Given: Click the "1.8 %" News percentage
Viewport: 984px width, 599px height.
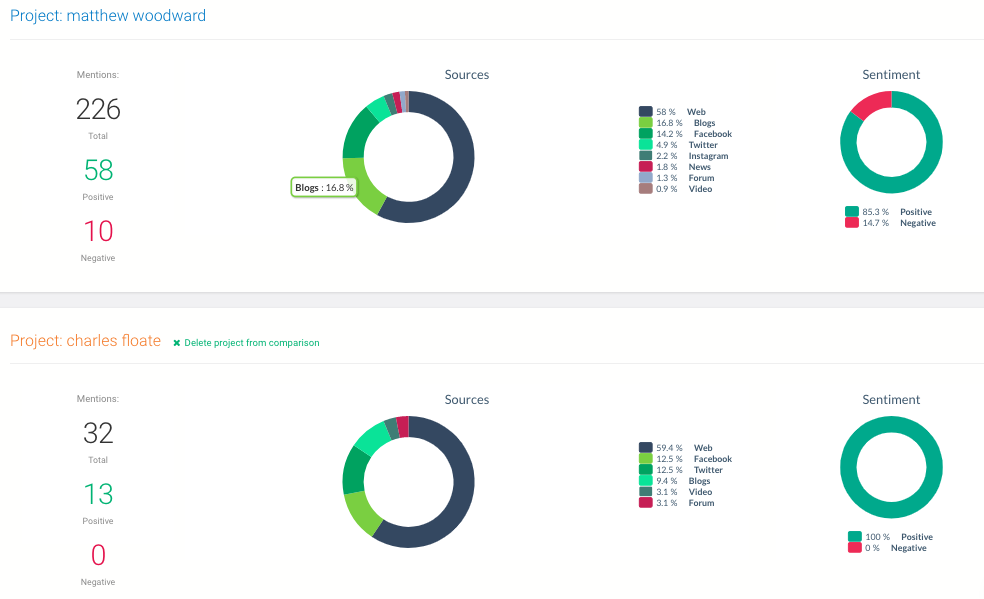Looking at the screenshot, I should (666, 167).
